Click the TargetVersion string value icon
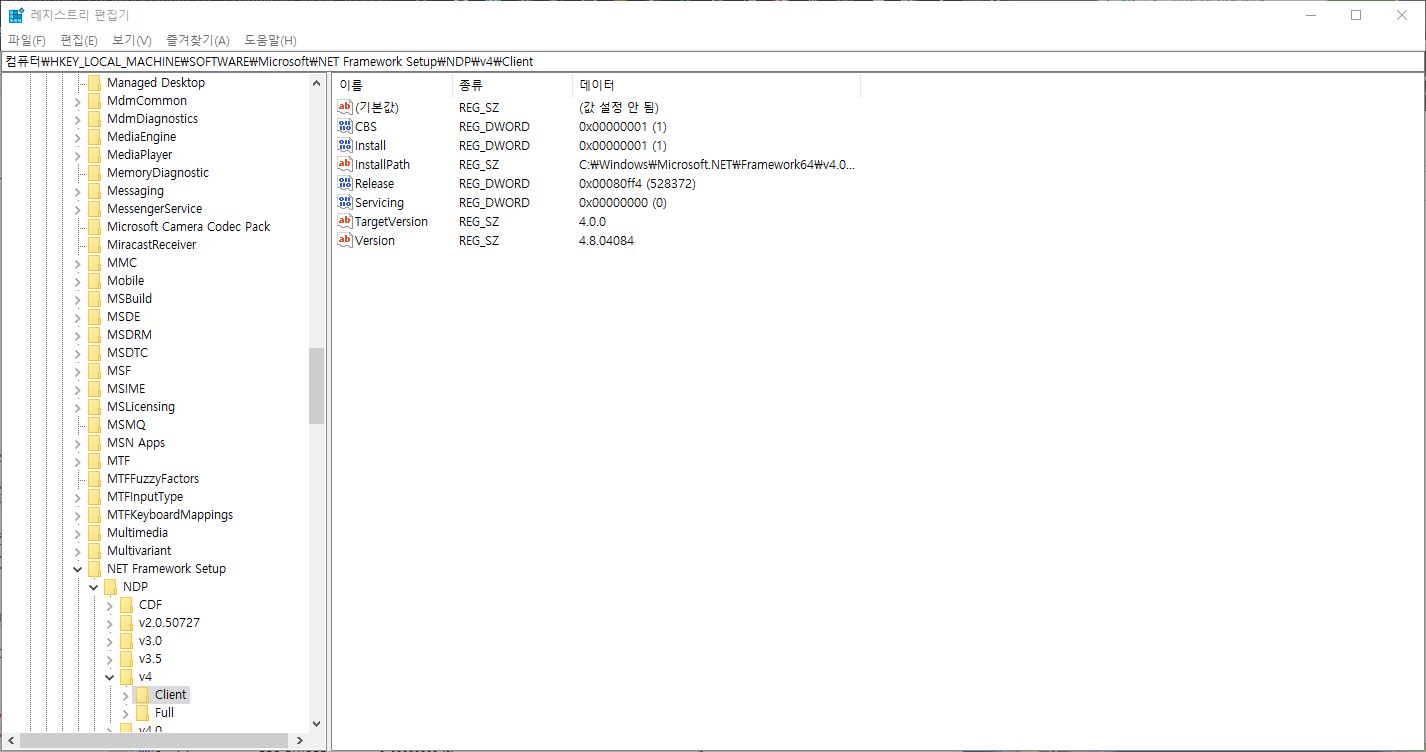The width and height of the screenshot is (1426, 752). [345, 221]
